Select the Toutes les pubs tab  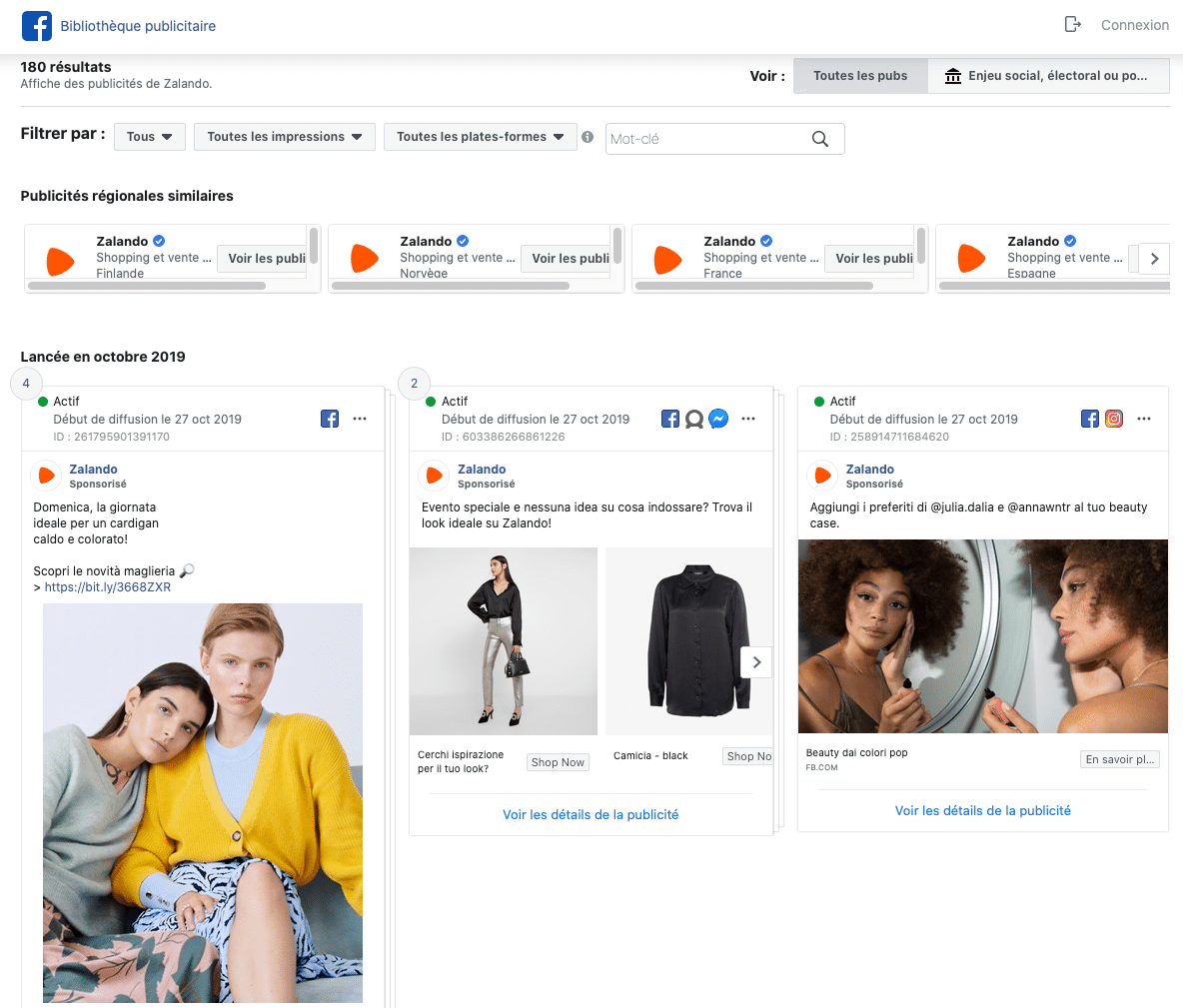[860, 76]
